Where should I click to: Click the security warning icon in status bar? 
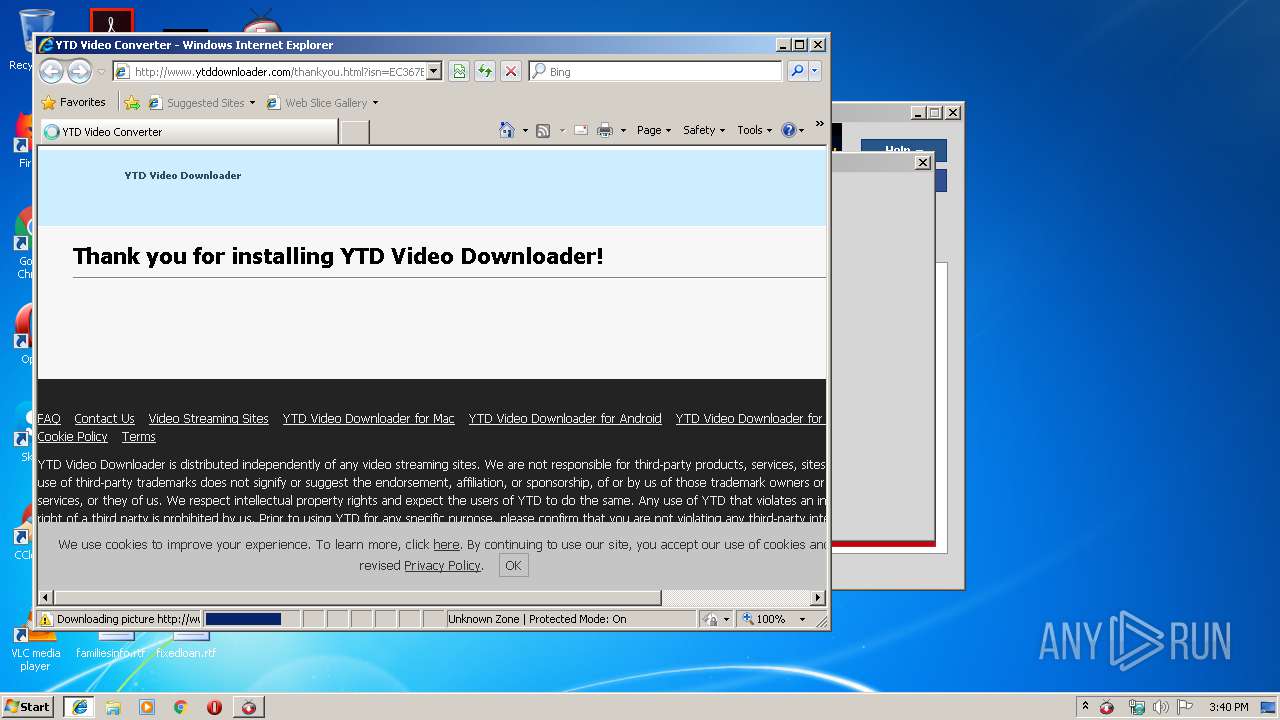pos(45,619)
